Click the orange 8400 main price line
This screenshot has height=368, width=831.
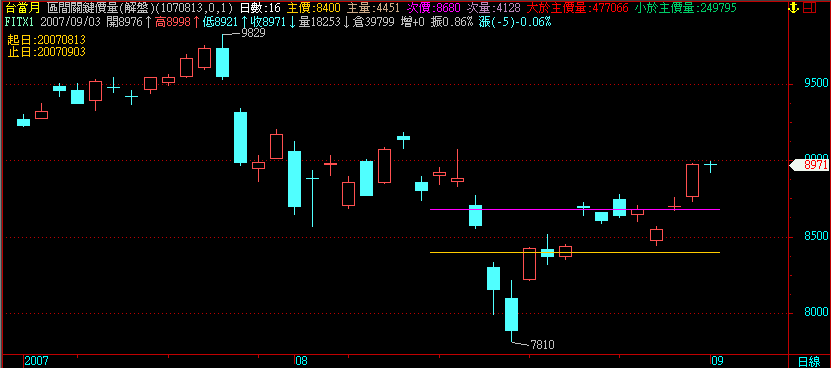575,252
